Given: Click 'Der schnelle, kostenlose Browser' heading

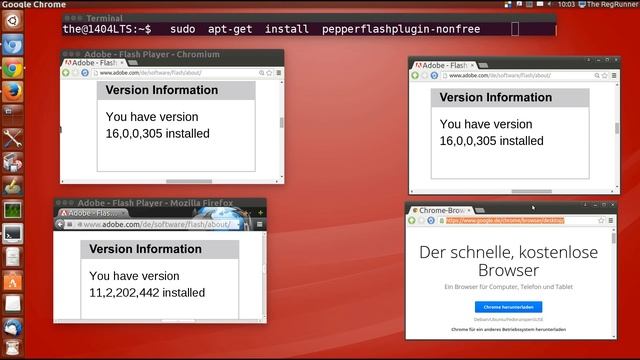Looking at the screenshot, I should (x=508, y=261).
